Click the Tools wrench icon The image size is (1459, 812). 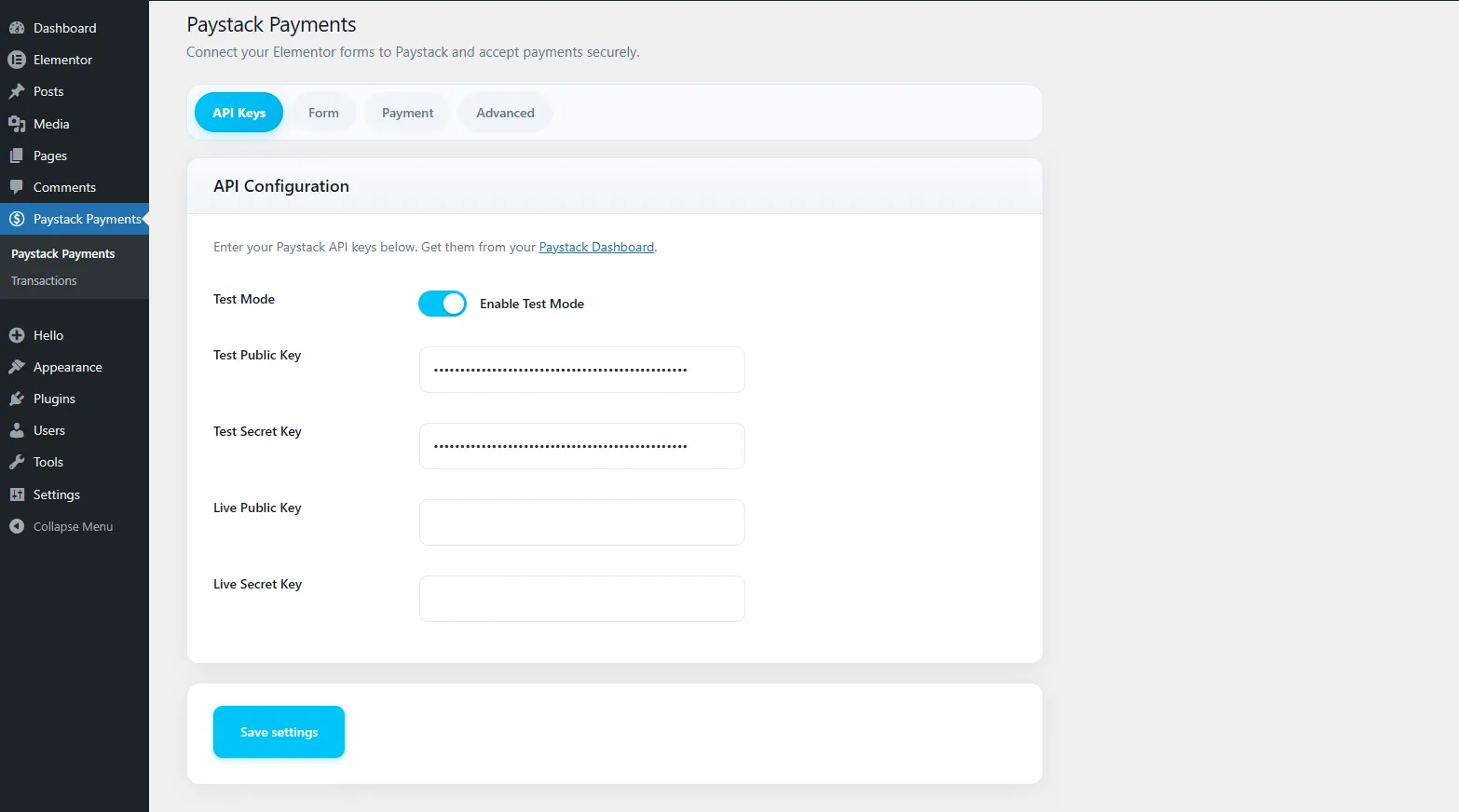pos(17,462)
